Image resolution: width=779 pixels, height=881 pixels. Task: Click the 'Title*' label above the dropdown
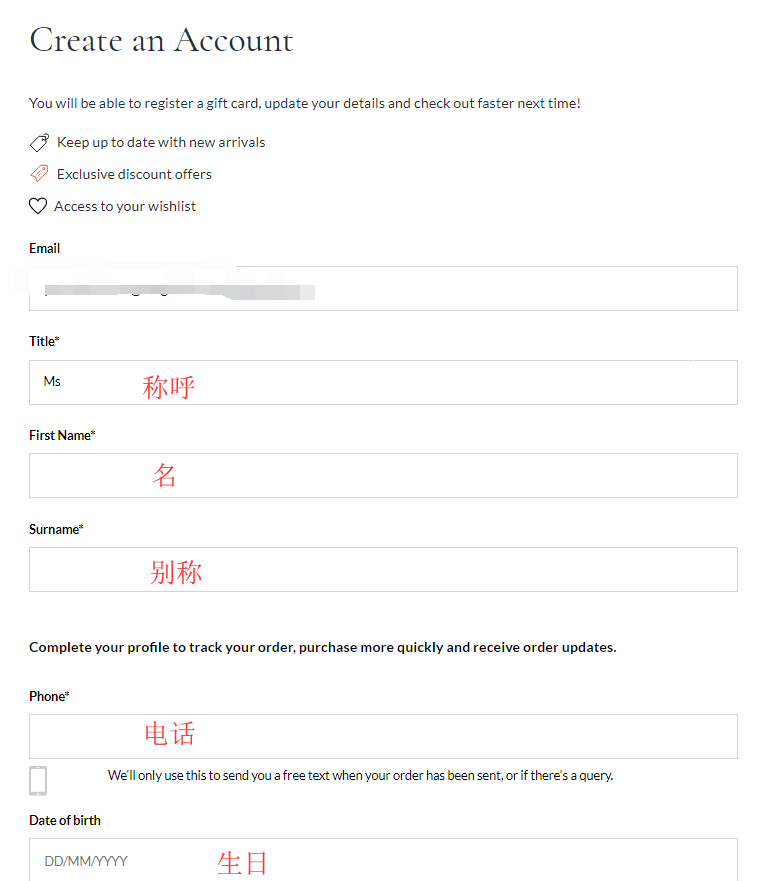[44, 341]
